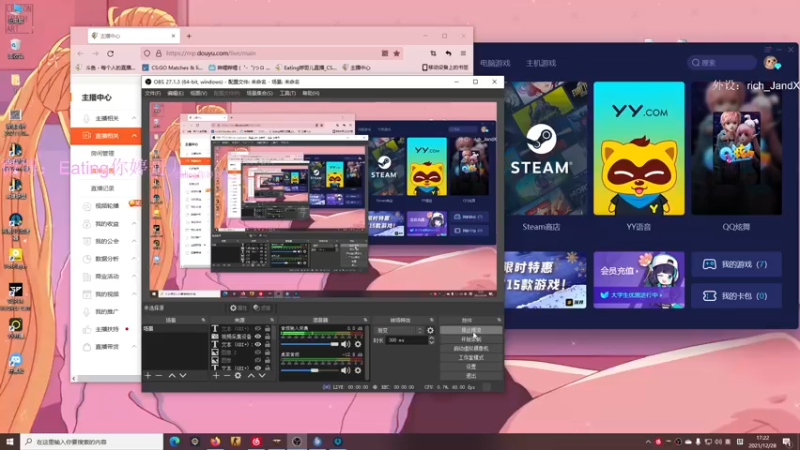The height and width of the screenshot is (450, 800).
Task: Open the user avatar in the game platform window
Action: (770, 63)
